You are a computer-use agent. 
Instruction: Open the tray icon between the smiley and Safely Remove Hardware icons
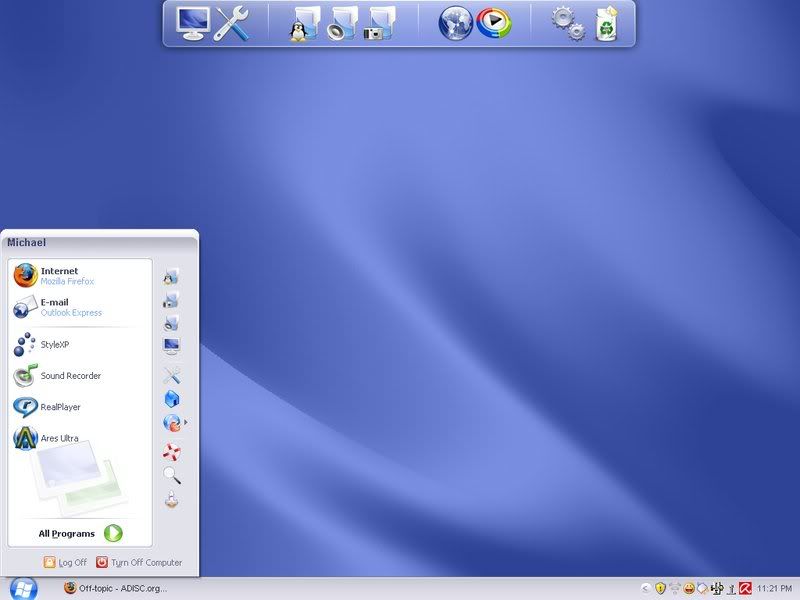pos(703,588)
